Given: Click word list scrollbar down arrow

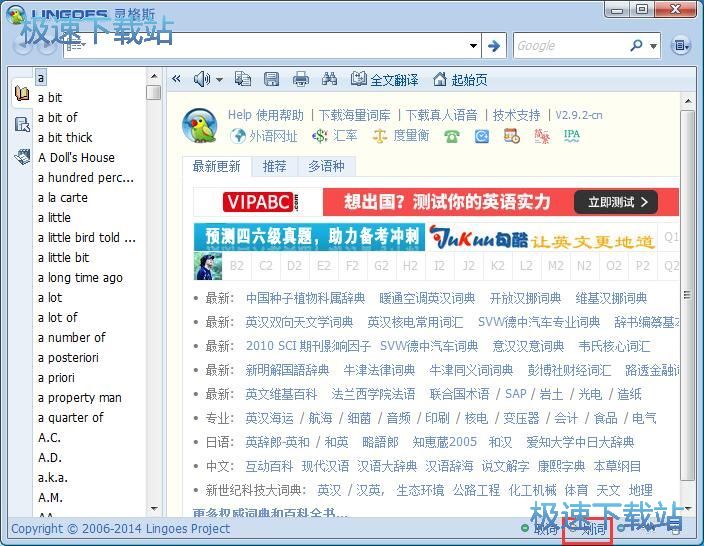Looking at the screenshot, I should pyautogui.click(x=154, y=509).
